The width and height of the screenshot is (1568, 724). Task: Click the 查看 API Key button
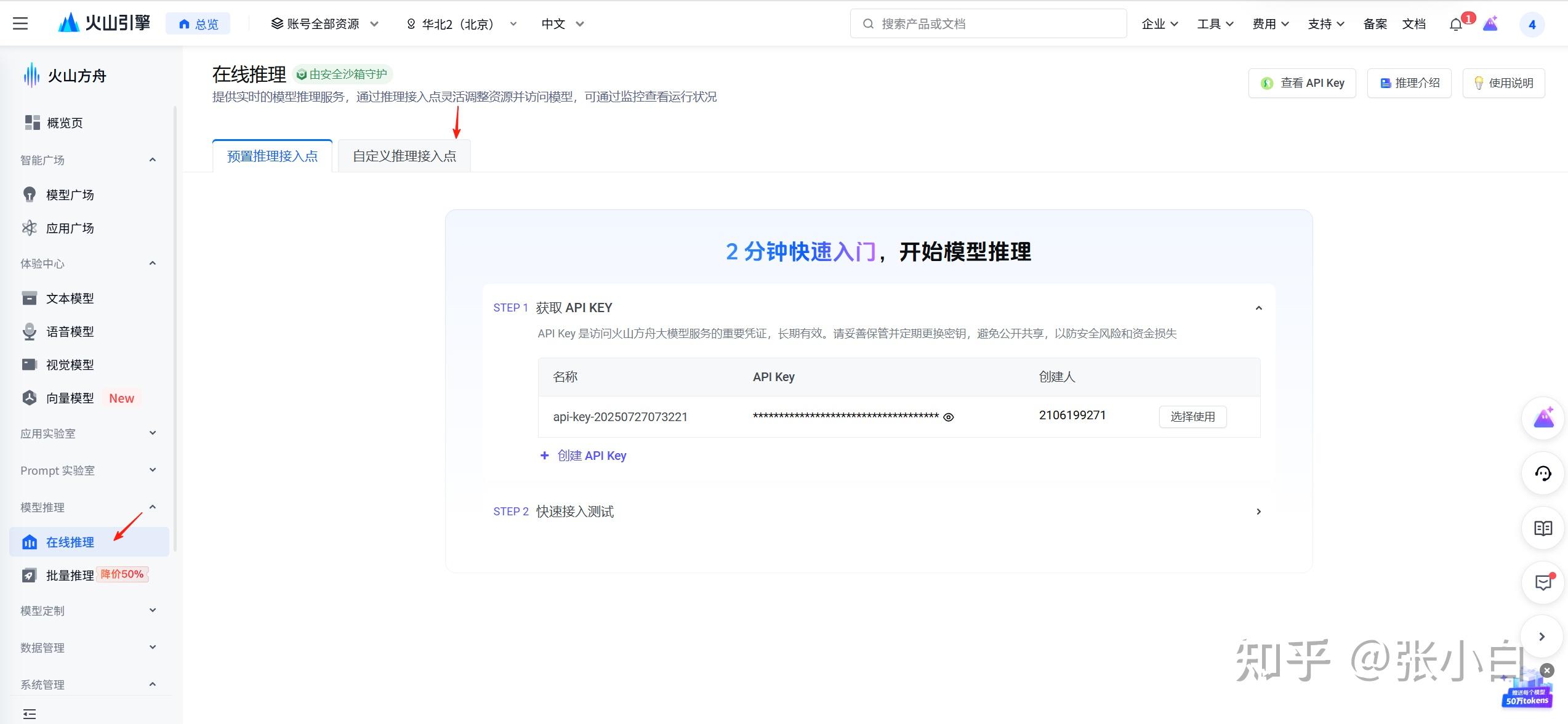click(x=1302, y=83)
